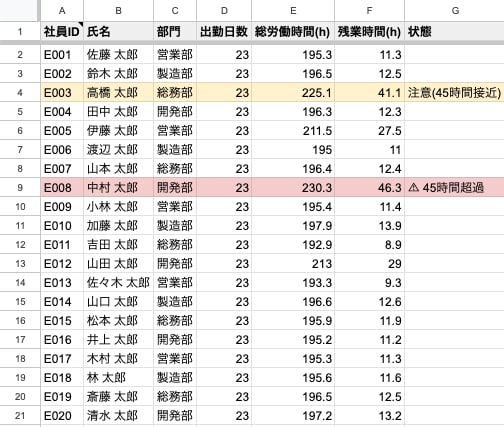Select overtime value 11.6

tap(369, 377)
